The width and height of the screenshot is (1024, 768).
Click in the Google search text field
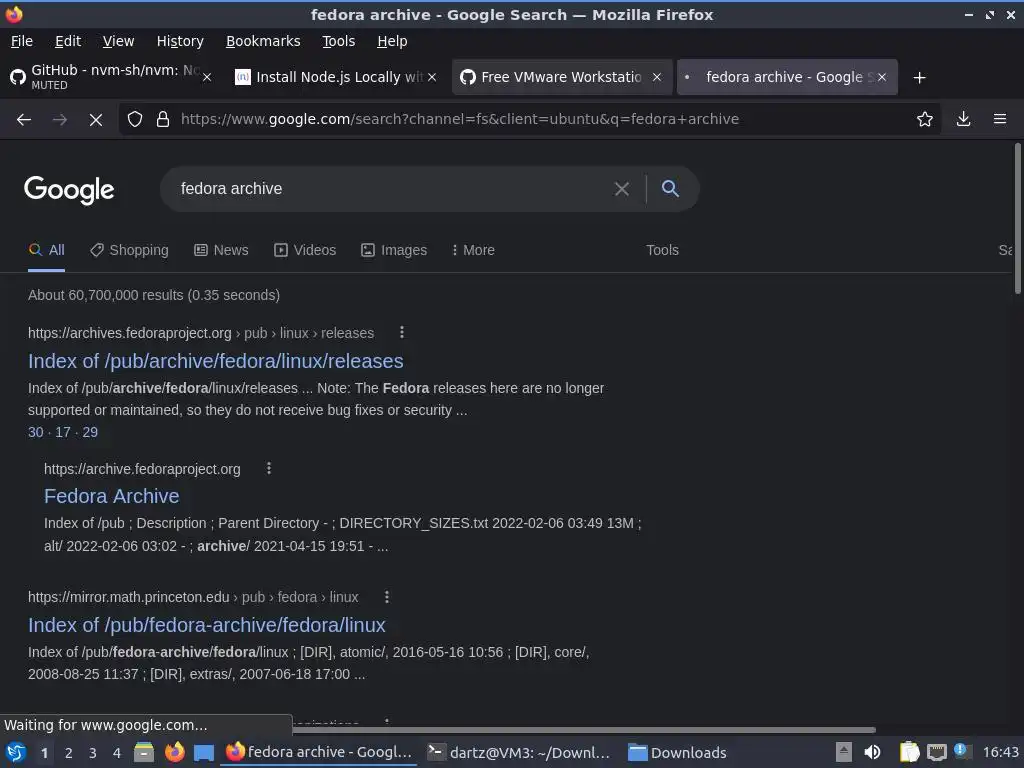point(392,189)
